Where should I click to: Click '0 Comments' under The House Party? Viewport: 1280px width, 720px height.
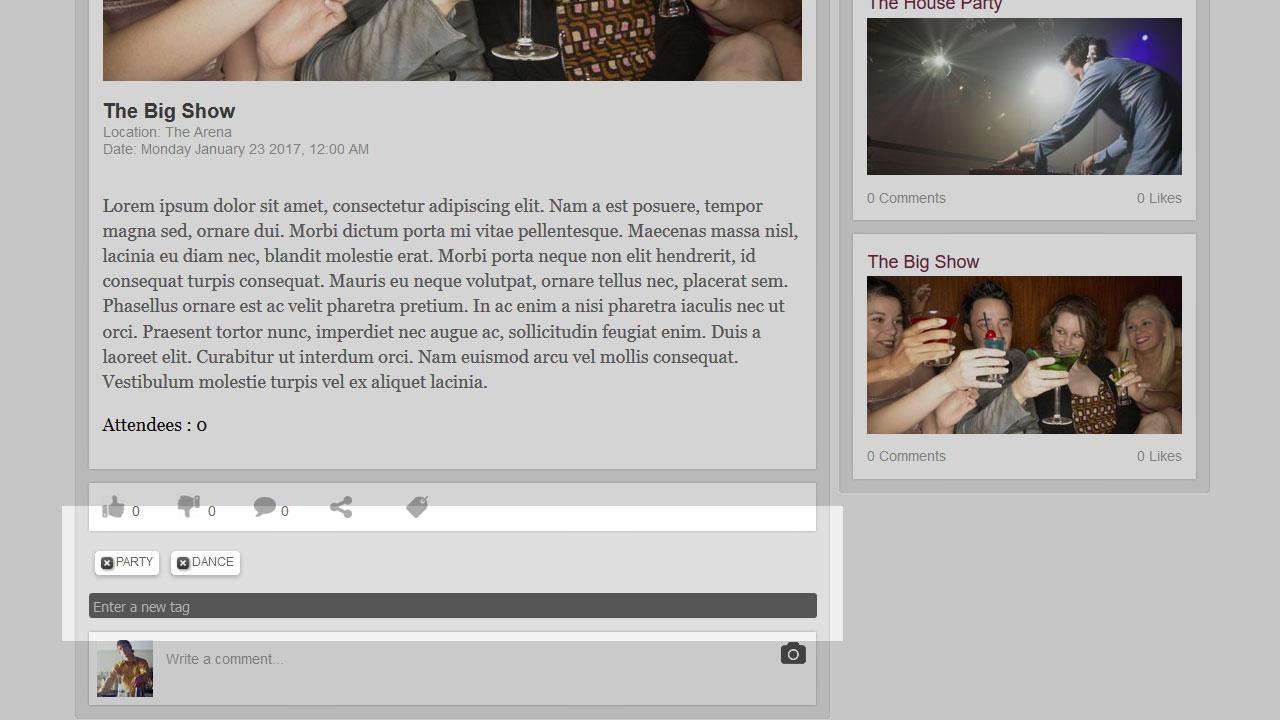906,198
